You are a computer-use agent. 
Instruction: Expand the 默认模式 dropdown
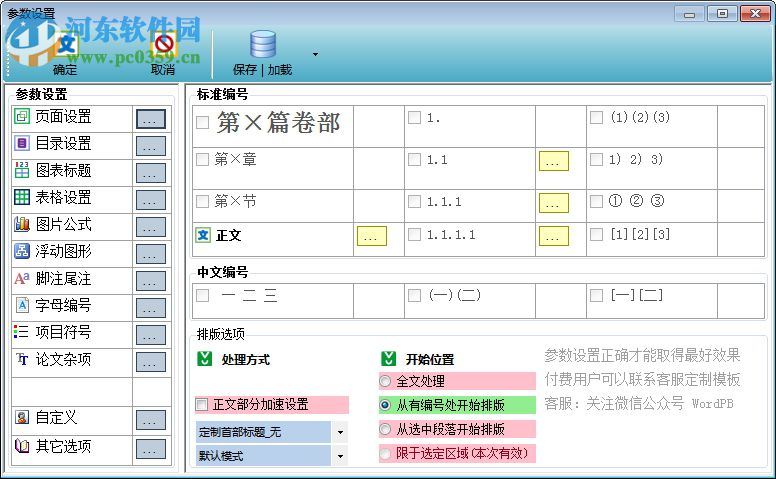340,456
